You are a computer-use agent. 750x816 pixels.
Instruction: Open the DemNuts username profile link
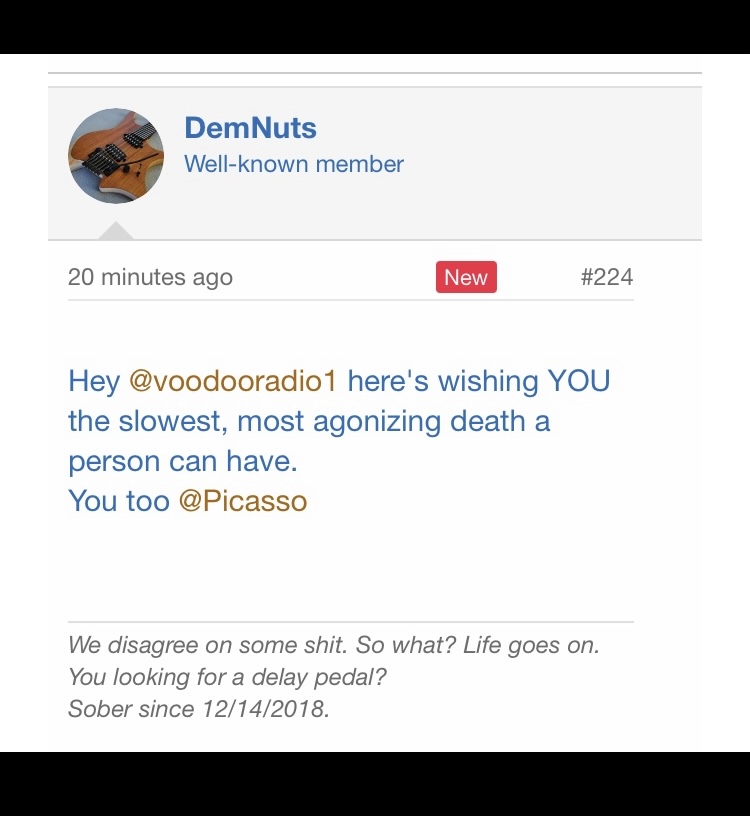point(250,128)
